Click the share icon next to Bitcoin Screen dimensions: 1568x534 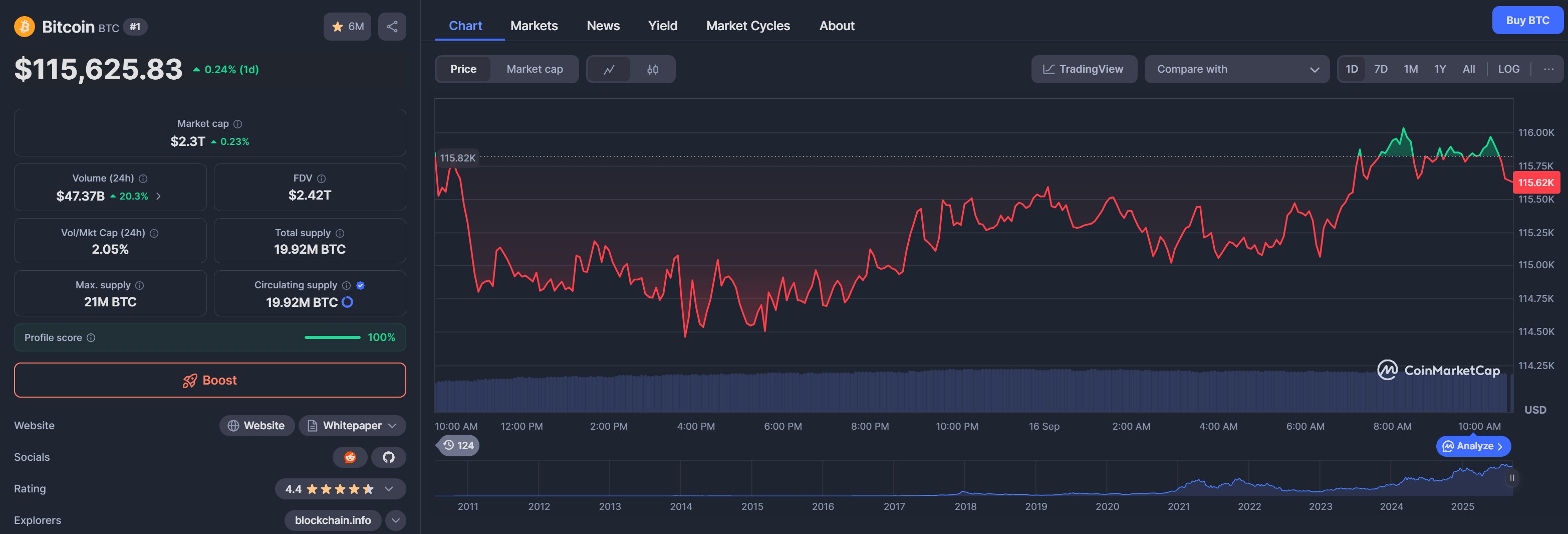[x=392, y=26]
